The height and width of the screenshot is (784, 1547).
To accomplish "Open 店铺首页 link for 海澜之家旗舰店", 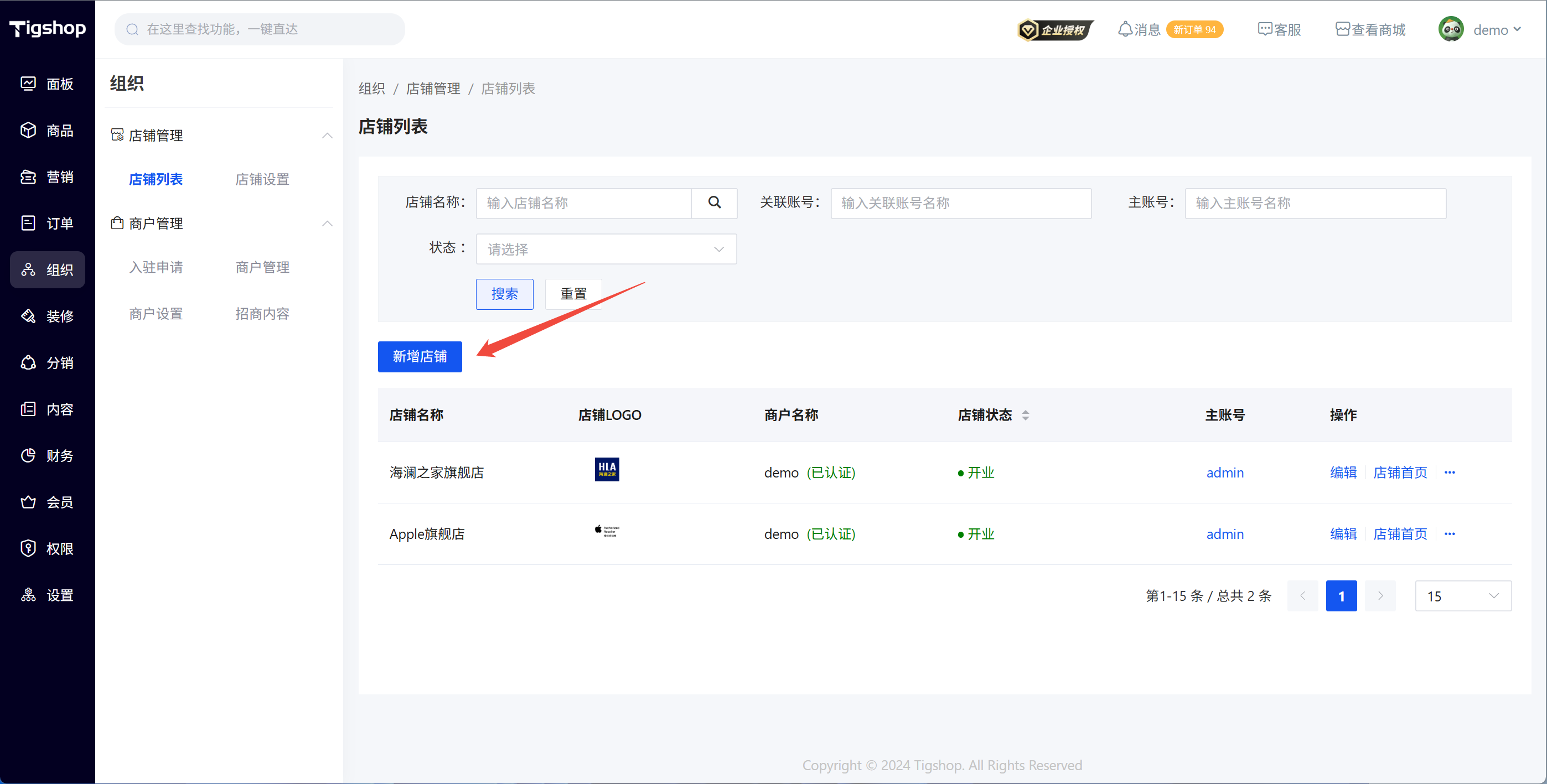I will pos(1400,473).
